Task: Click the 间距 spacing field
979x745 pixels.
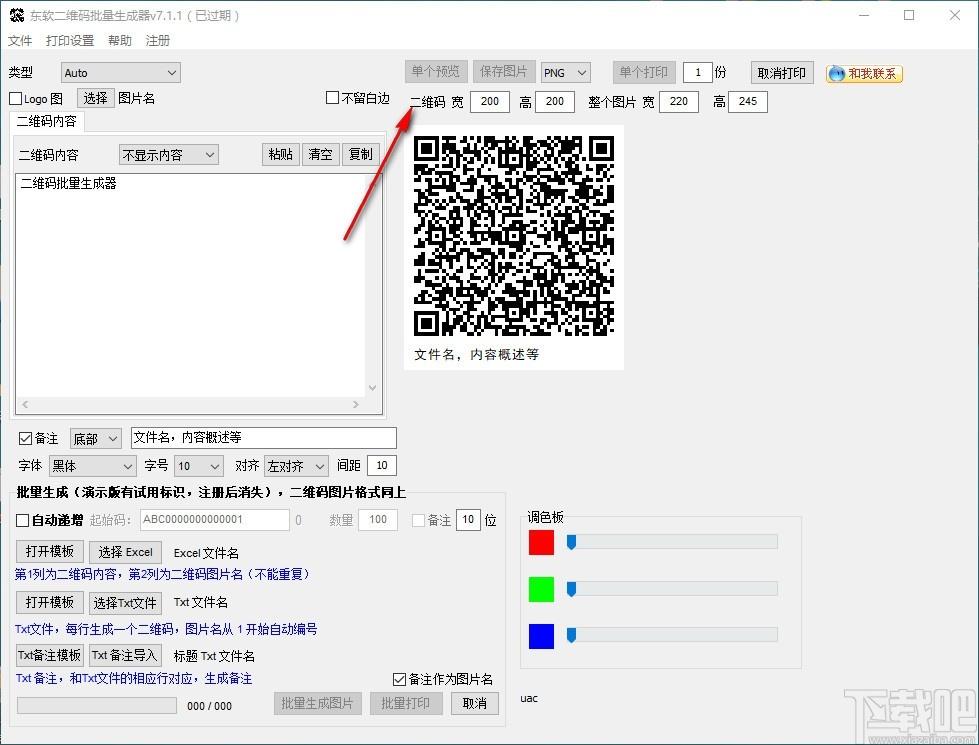Action: pyautogui.click(x=382, y=465)
